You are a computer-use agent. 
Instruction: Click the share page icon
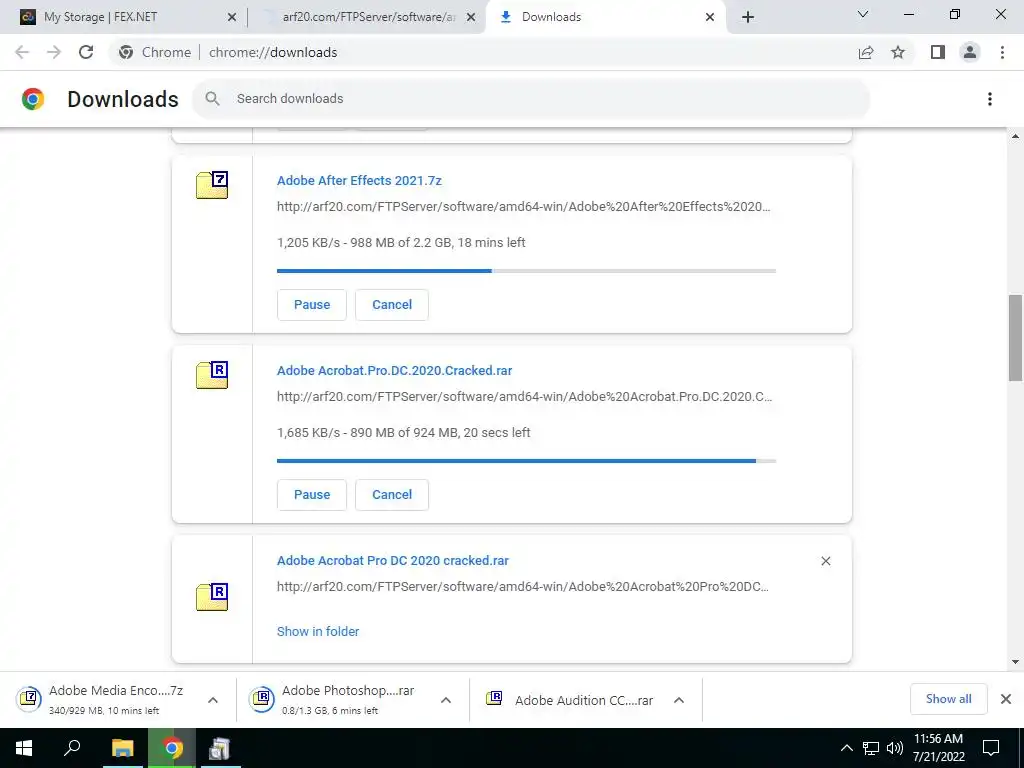(866, 52)
